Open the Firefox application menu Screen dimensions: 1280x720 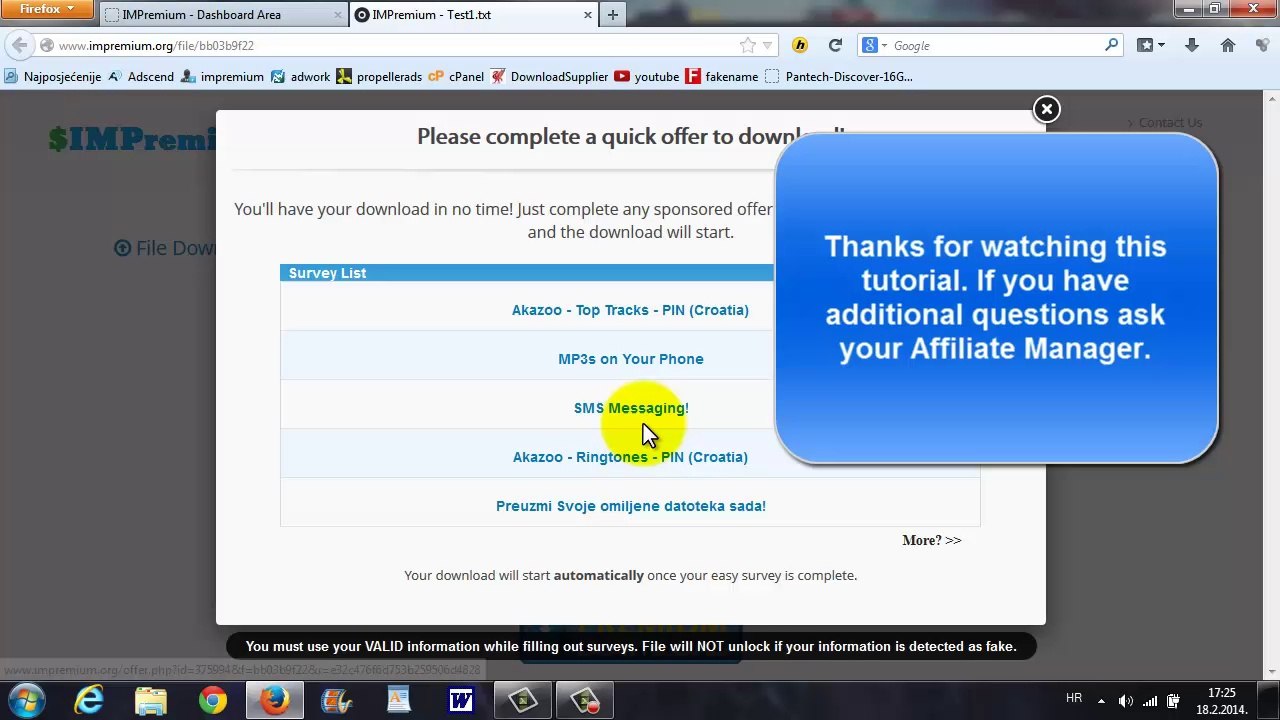pyautogui.click(x=47, y=10)
